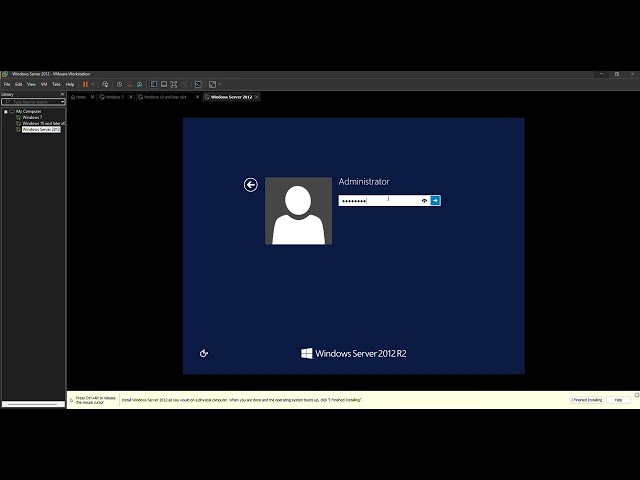Revert to snapshot toolbar icon
The image size is (640, 480).
[129, 84]
